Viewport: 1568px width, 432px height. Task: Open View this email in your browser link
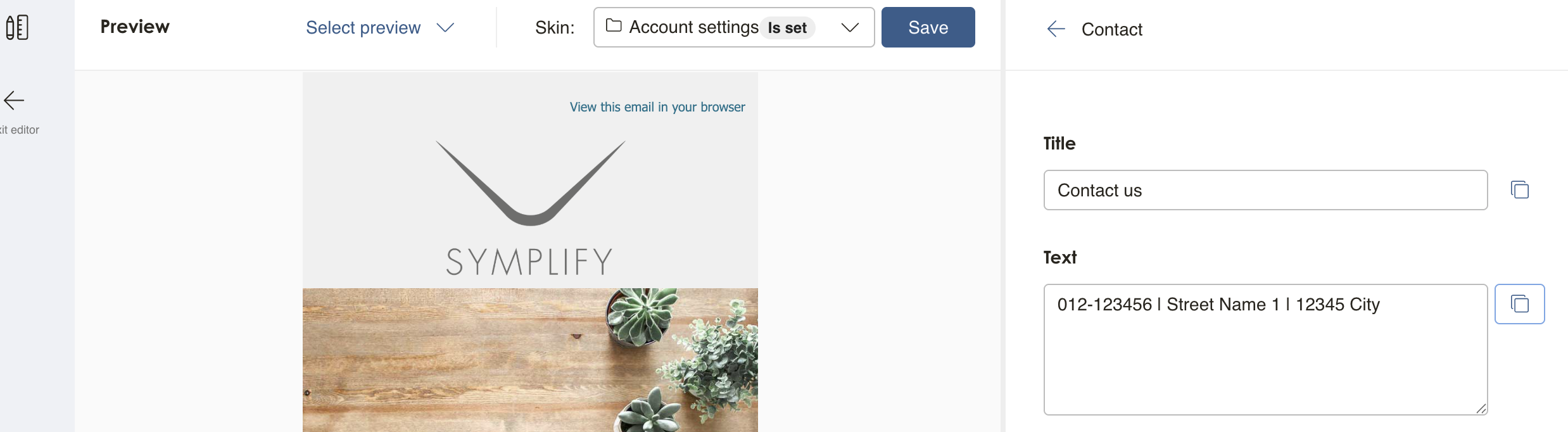(x=657, y=107)
